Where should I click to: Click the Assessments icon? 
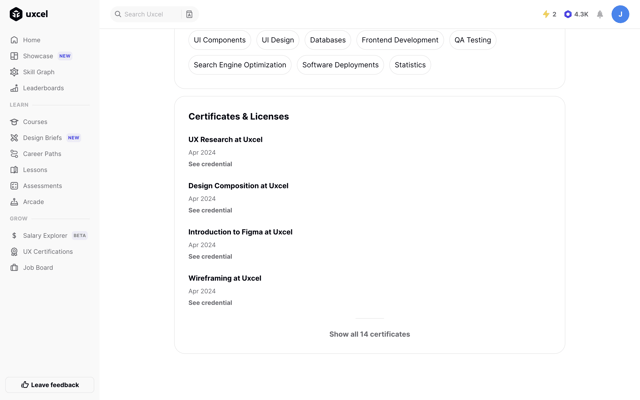click(14, 186)
